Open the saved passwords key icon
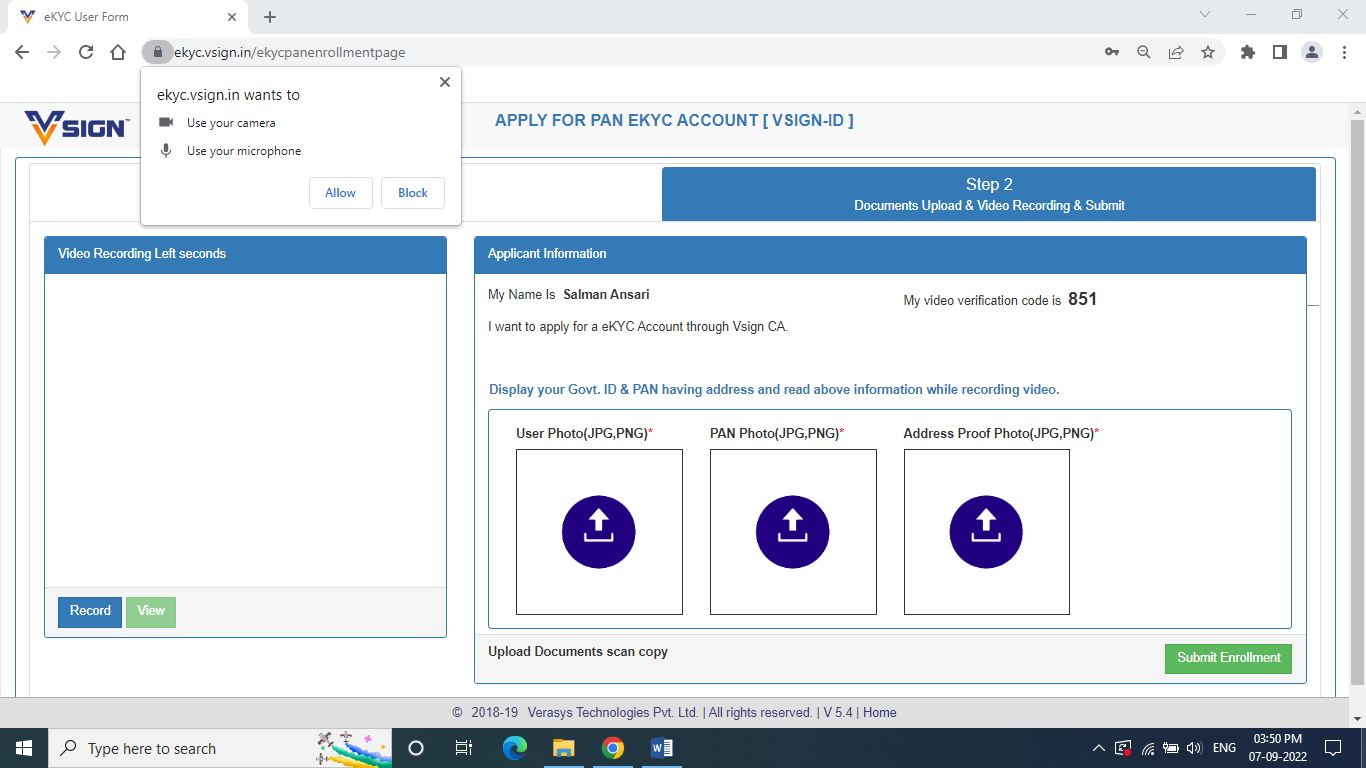Screen dimensions: 1366x768 point(1112,52)
